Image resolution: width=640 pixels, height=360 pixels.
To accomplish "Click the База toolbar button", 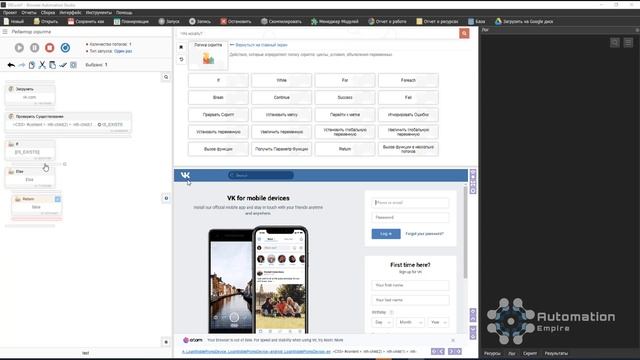I will coord(477,21).
